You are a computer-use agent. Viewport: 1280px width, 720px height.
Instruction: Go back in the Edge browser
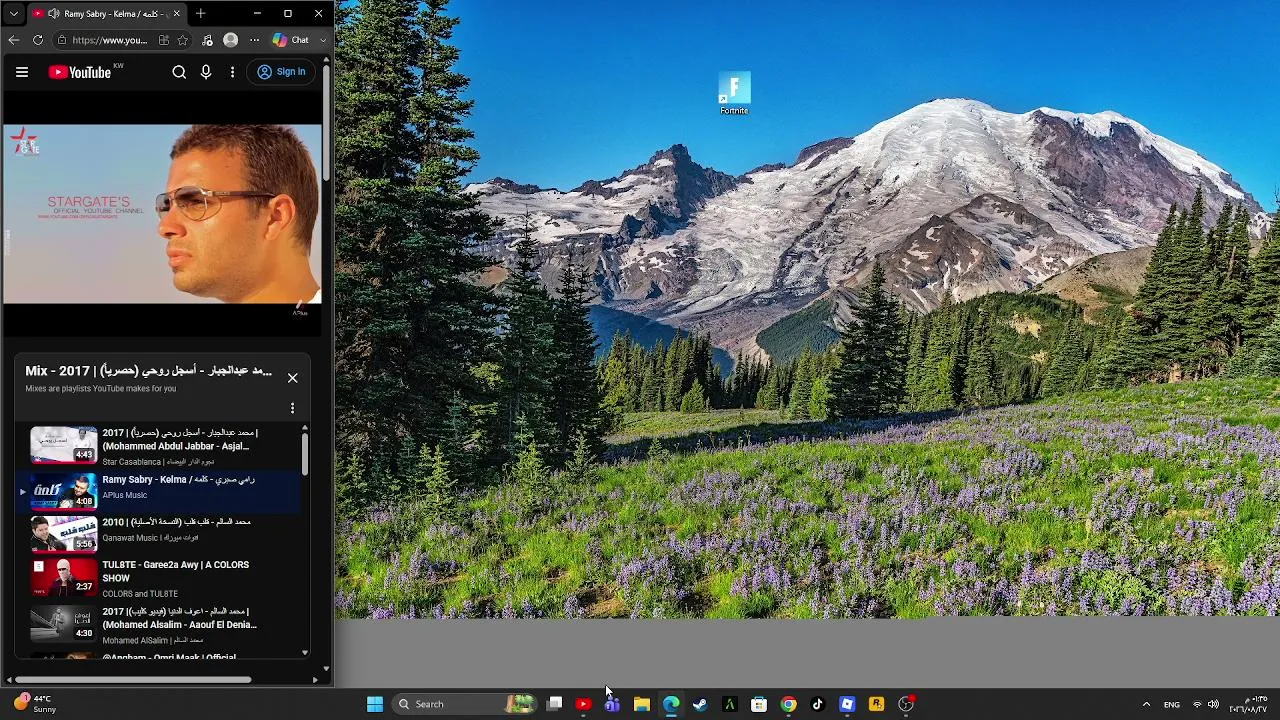tap(13, 40)
